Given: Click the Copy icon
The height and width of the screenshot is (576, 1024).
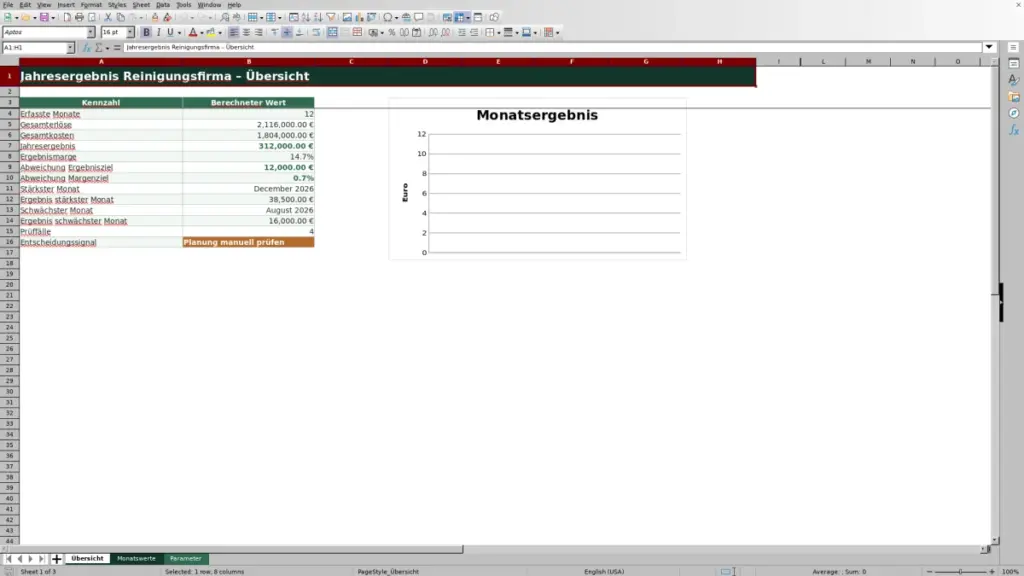Looking at the screenshot, I should tap(121, 17).
